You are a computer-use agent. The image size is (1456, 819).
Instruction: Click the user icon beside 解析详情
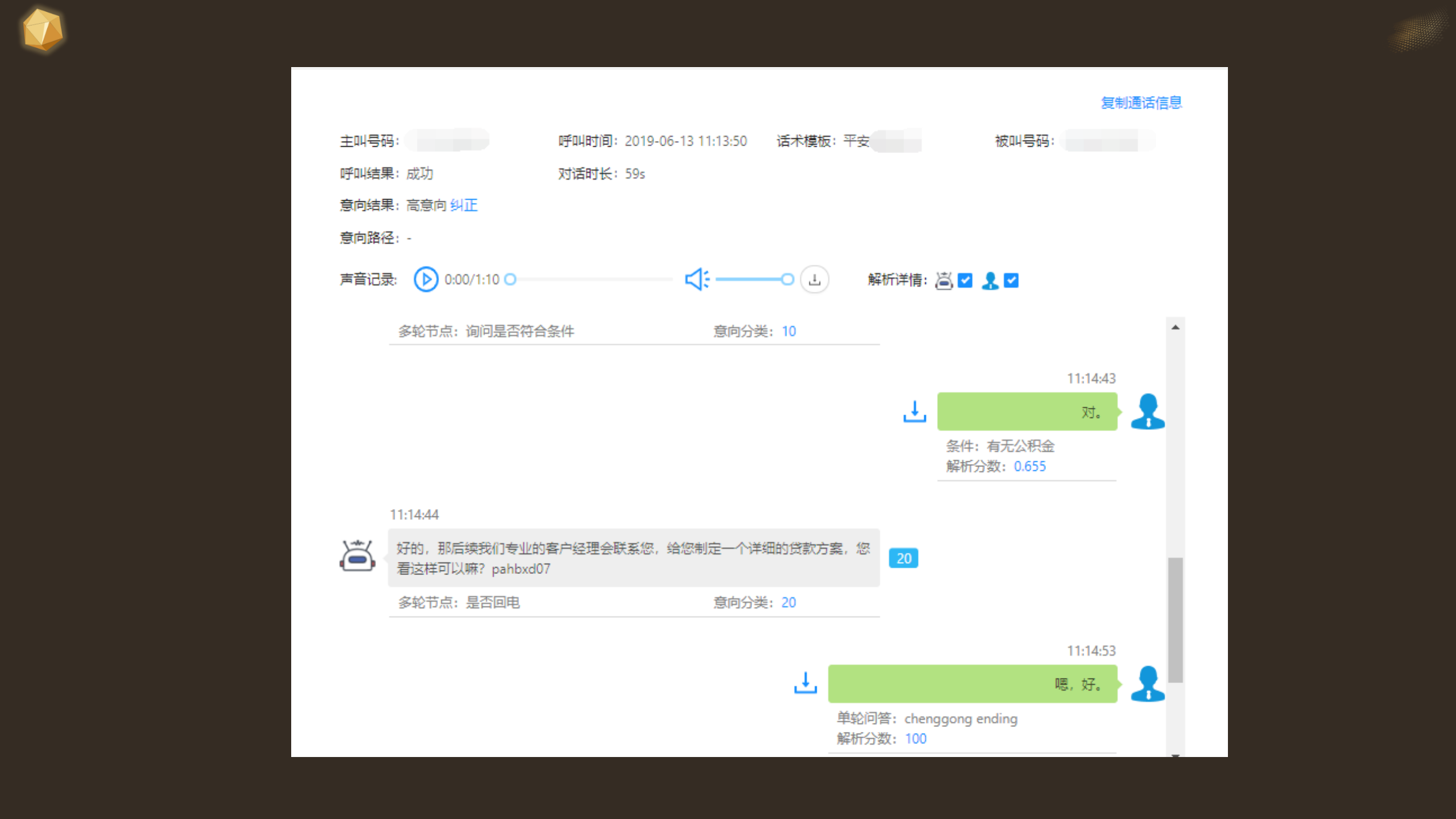click(990, 280)
